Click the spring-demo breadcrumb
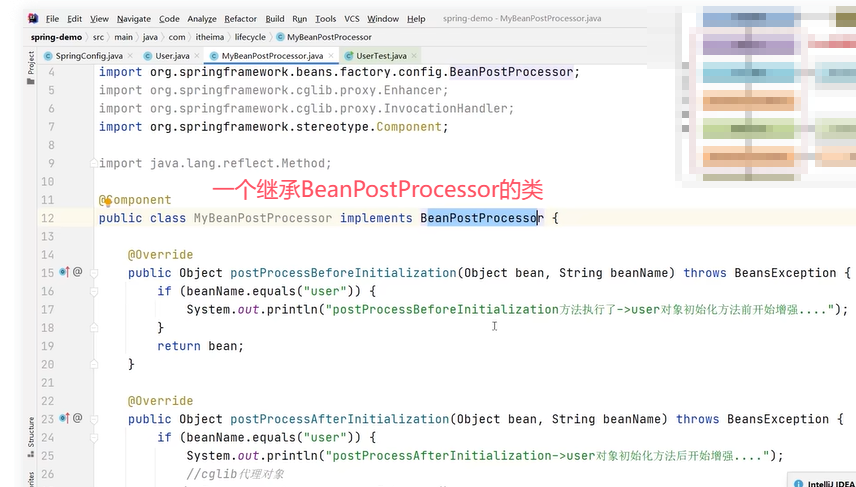This screenshot has width=856, height=487. click(56, 37)
